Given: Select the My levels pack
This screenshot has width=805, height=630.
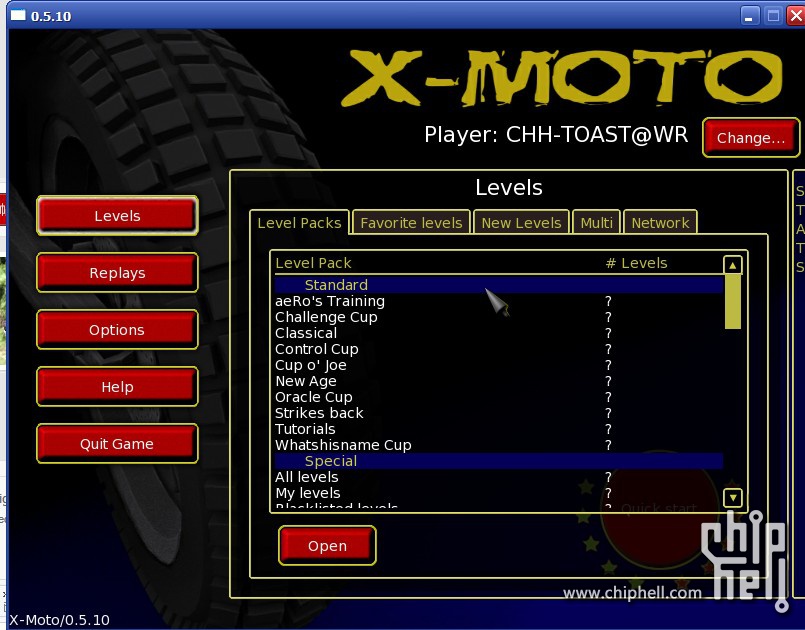Looking at the screenshot, I should pyautogui.click(x=499, y=493).
